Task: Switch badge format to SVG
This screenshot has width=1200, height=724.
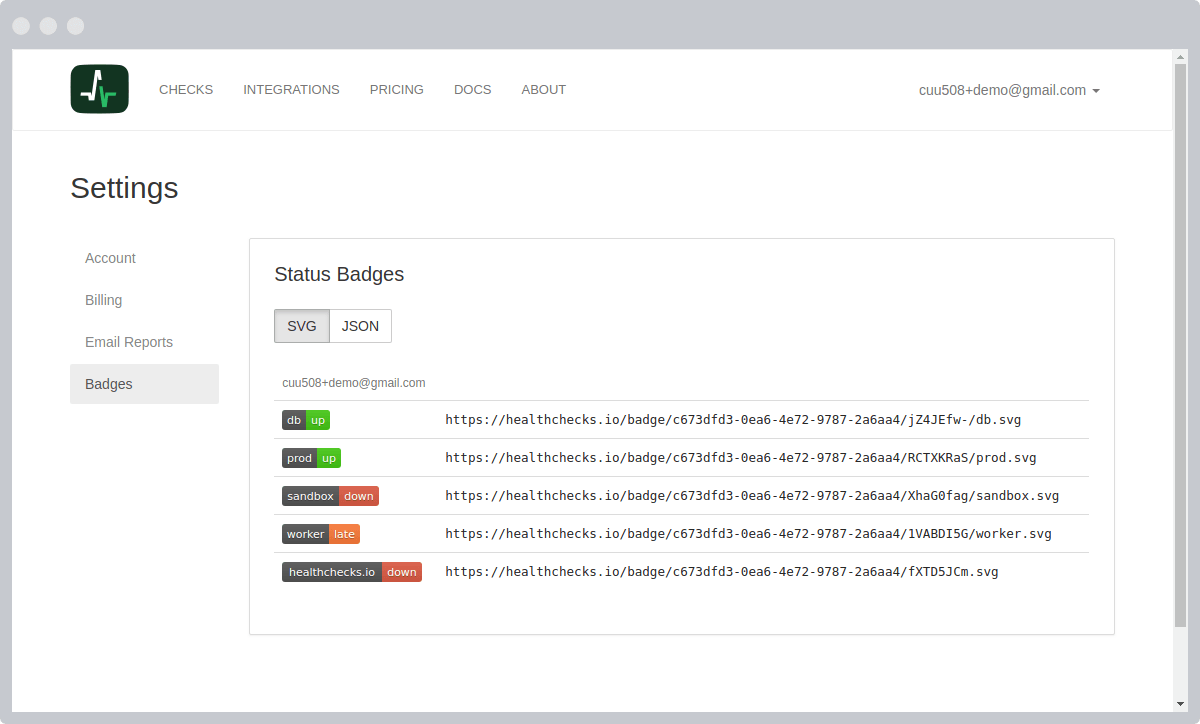Action: pyautogui.click(x=301, y=326)
